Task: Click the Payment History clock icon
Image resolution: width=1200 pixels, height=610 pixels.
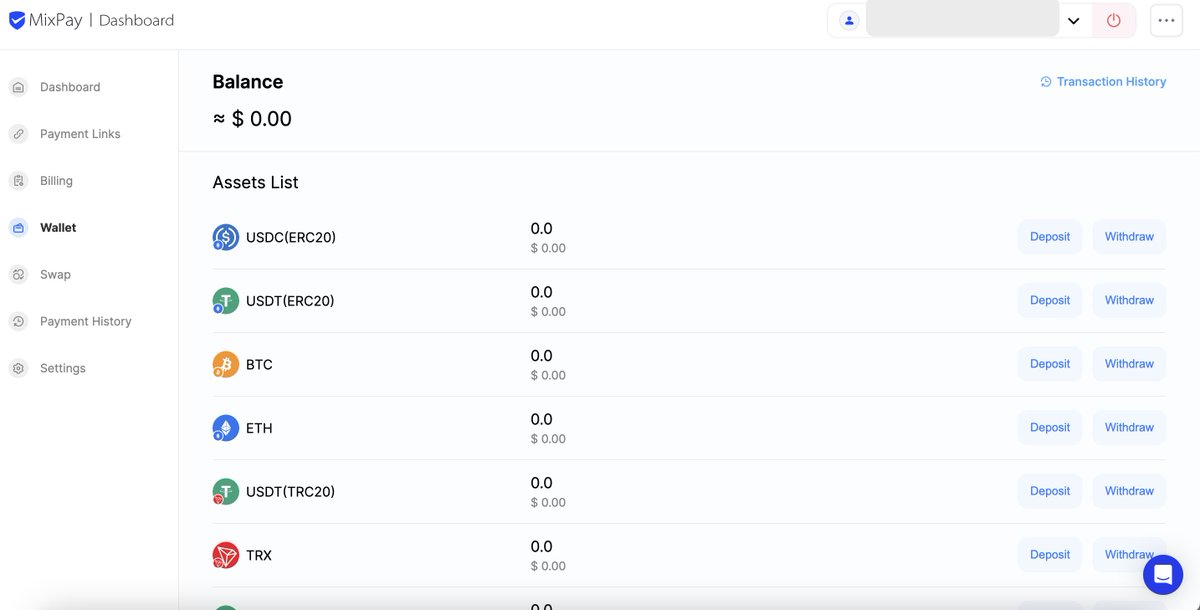Action: 18,321
